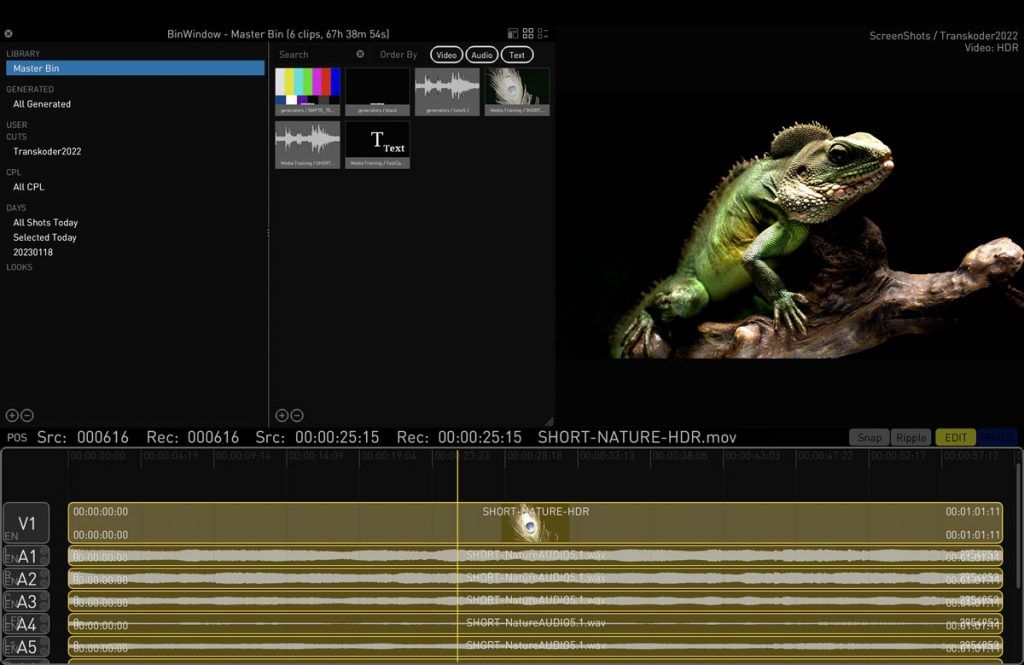The image size is (1024, 665).
Task: Open Transkoder2022 cut
Action: point(47,152)
